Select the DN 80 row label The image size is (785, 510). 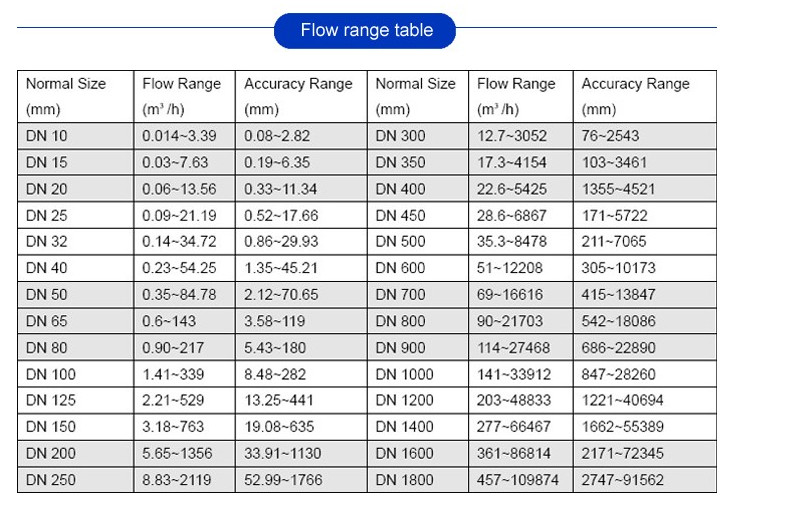tap(45, 348)
